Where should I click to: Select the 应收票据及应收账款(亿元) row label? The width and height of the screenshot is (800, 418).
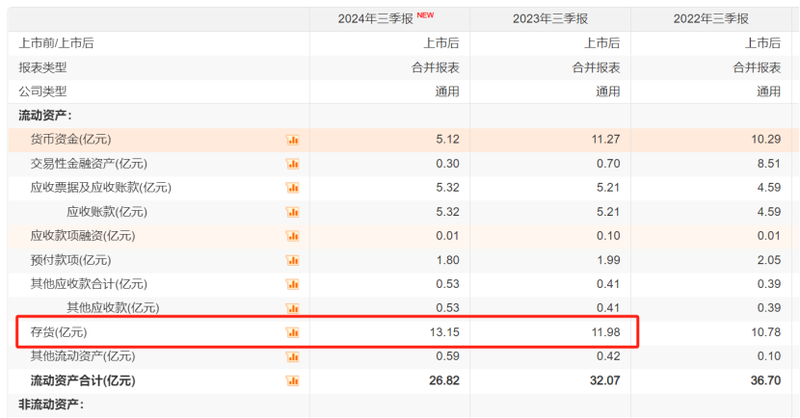pyautogui.click(x=101, y=187)
